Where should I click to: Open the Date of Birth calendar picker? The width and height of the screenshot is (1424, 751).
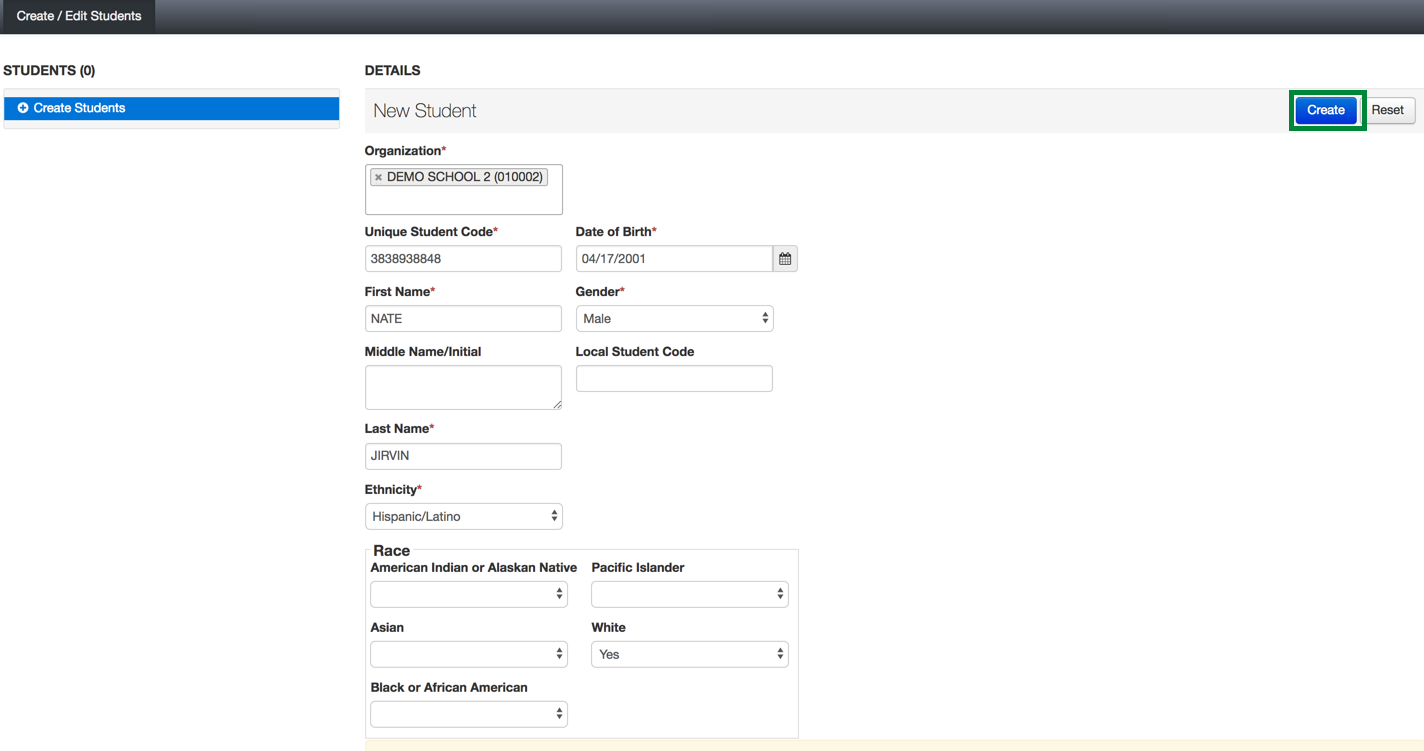[785, 259]
